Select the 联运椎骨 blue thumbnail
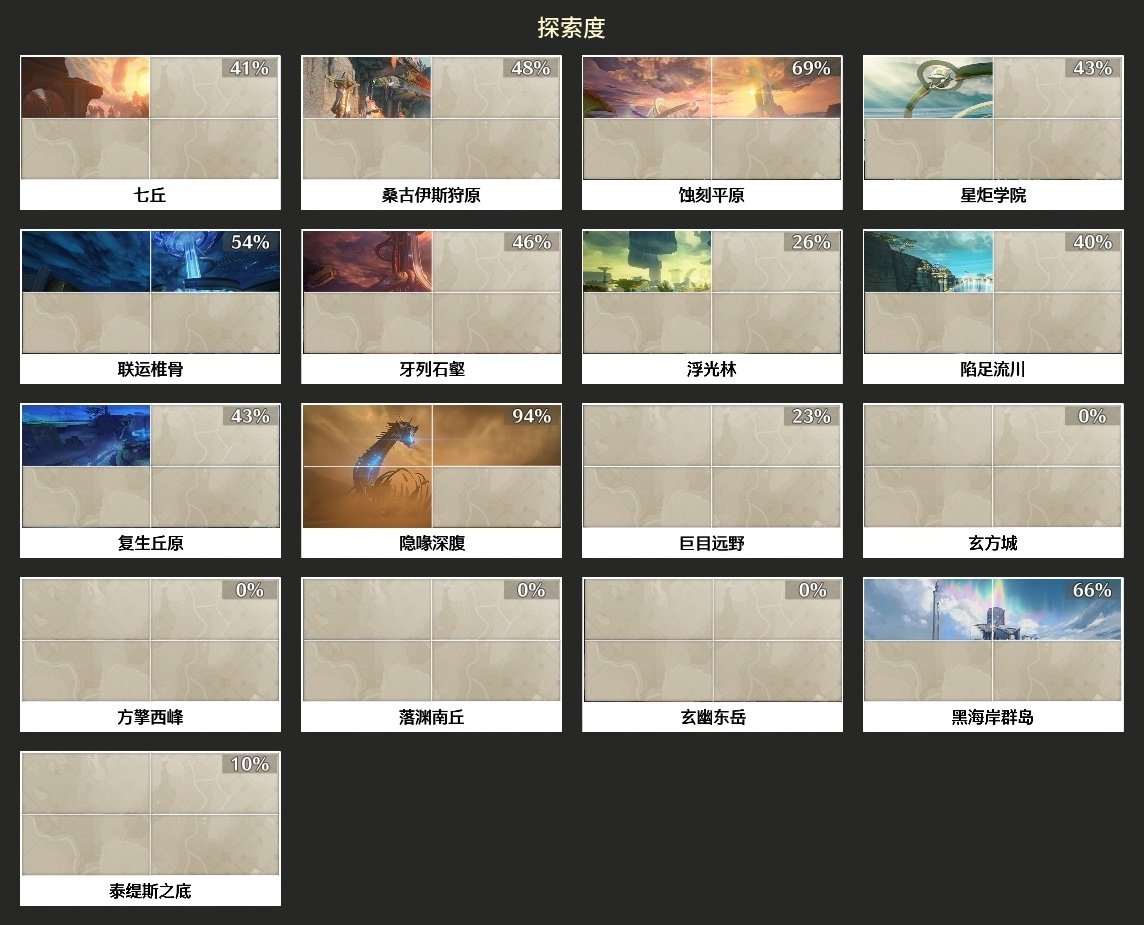Image resolution: width=1144 pixels, height=925 pixels. (x=150, y=293)
